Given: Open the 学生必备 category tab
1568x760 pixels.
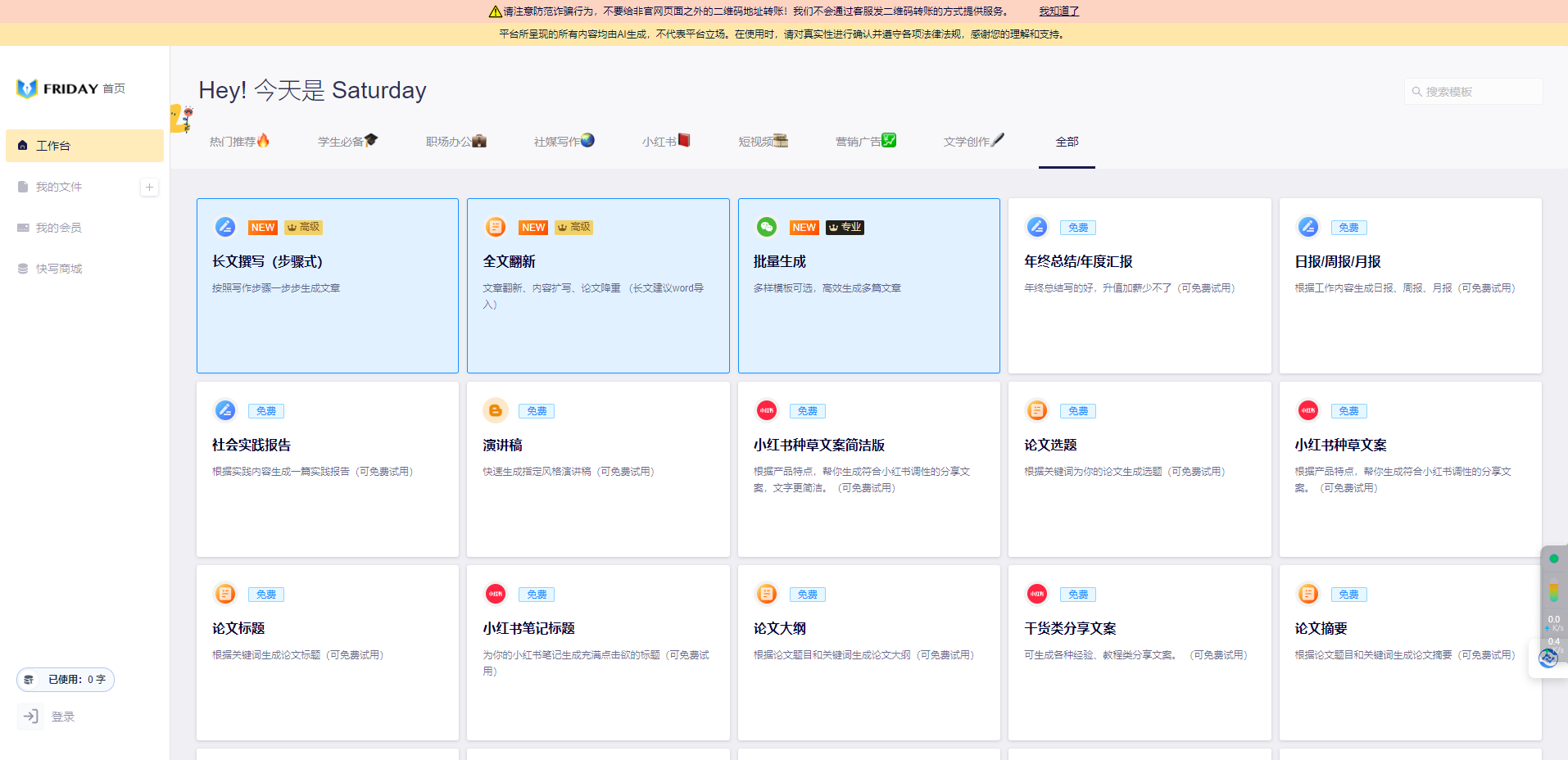Looking at the screenshot, I should [347, 141].
